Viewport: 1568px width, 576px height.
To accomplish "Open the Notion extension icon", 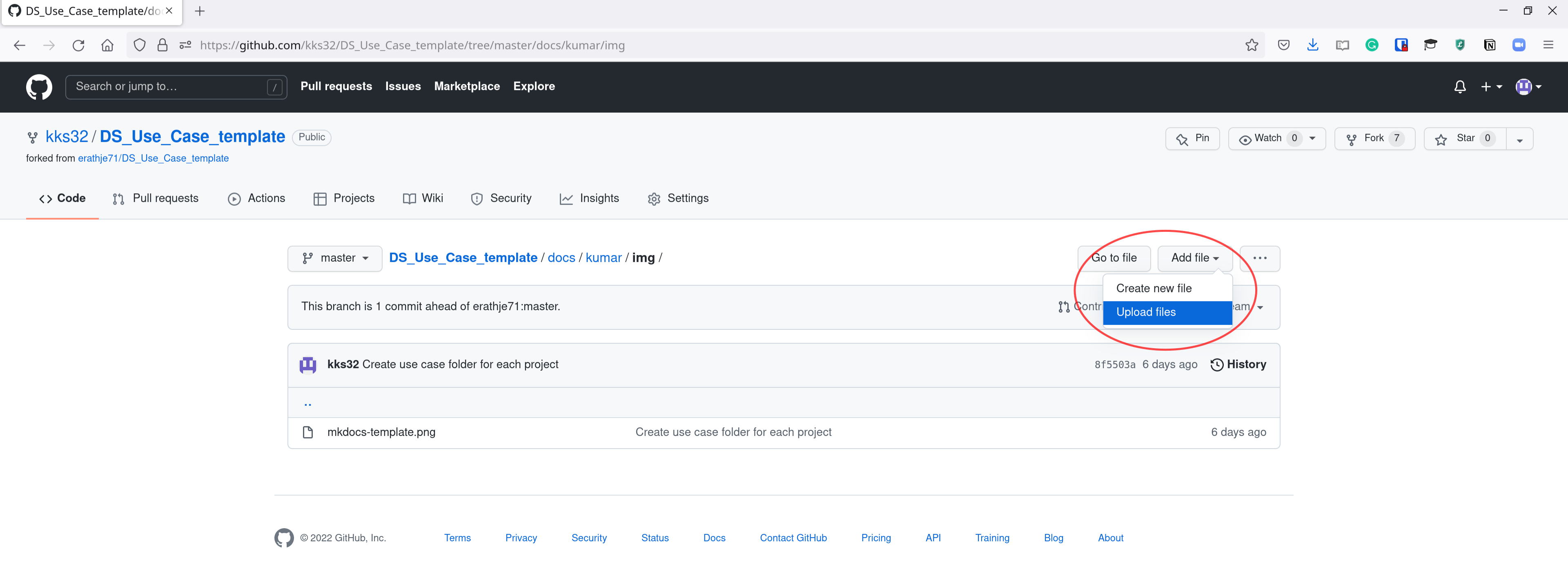I will pyautogui.click(x=1490, y=45).
